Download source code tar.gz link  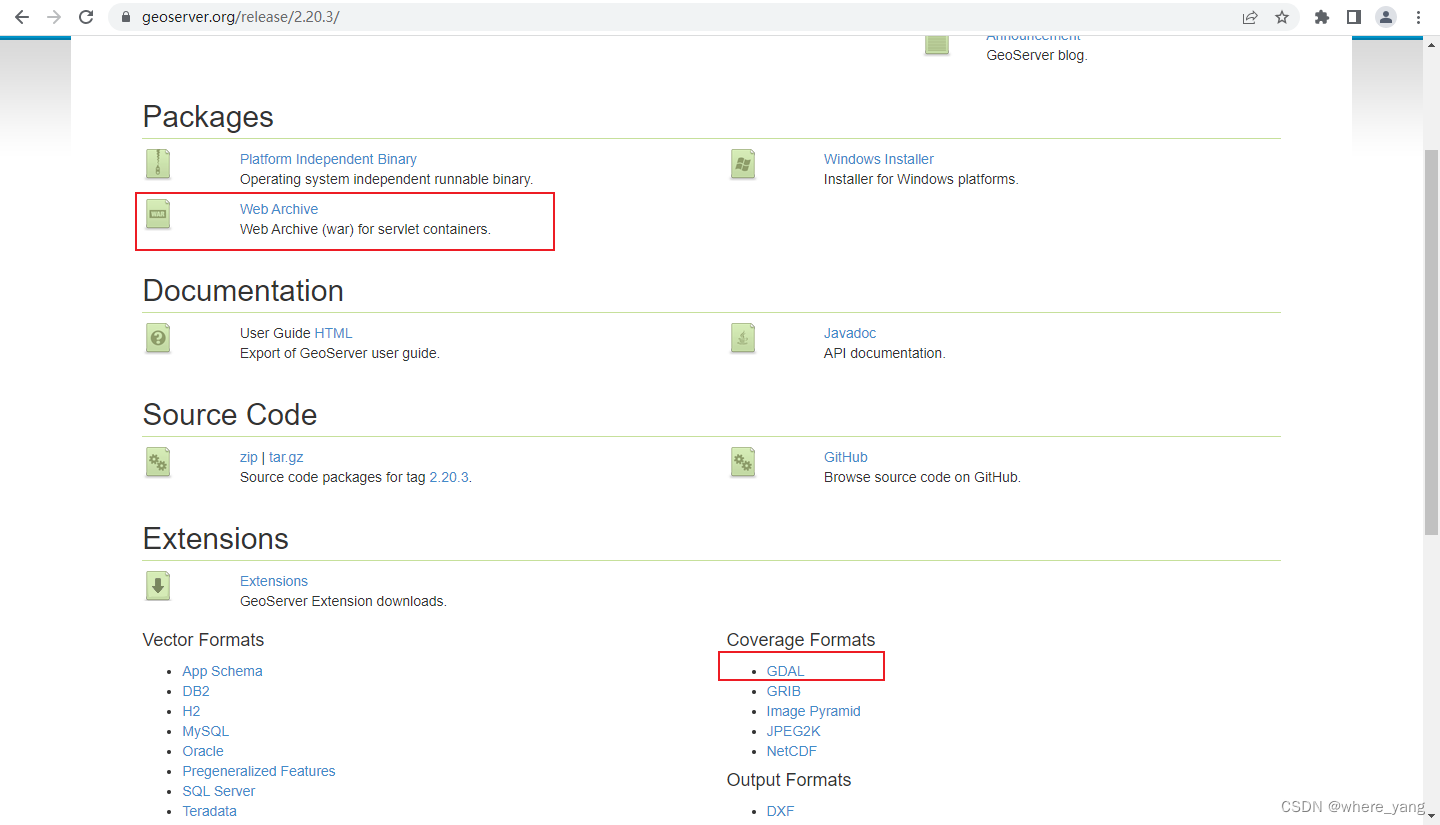pos(286,457)
